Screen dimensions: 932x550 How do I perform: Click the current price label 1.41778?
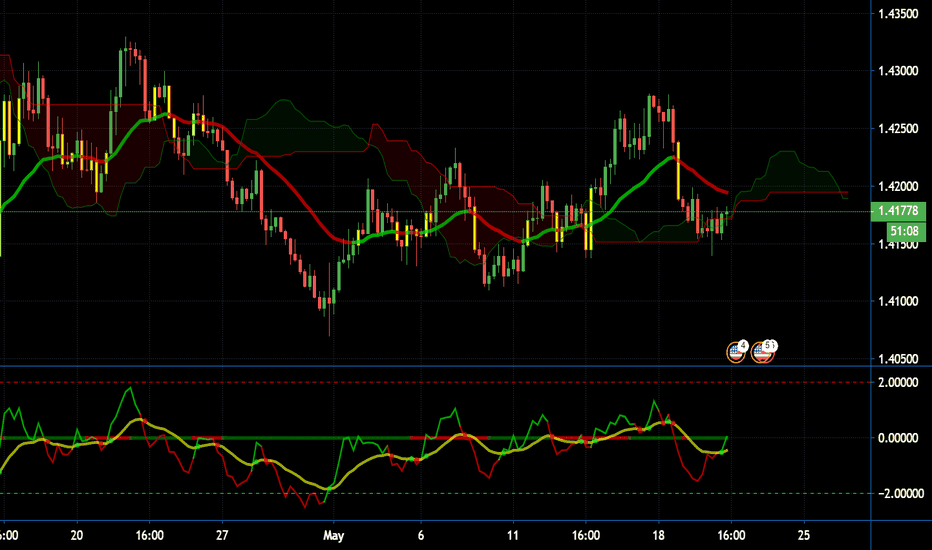coord(898,211)
